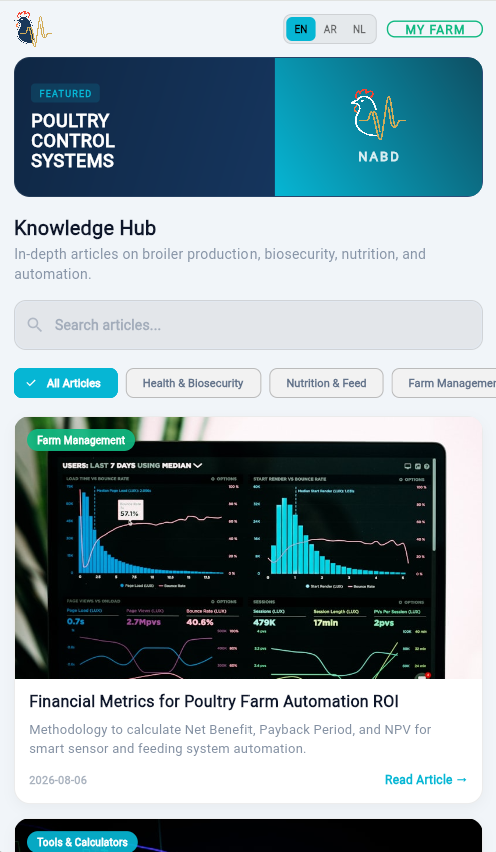The height and width of the screenshot is (852, 496).
Task: Click the rooster logo in header
Action: pyautogui.click(x=33, y=29)
